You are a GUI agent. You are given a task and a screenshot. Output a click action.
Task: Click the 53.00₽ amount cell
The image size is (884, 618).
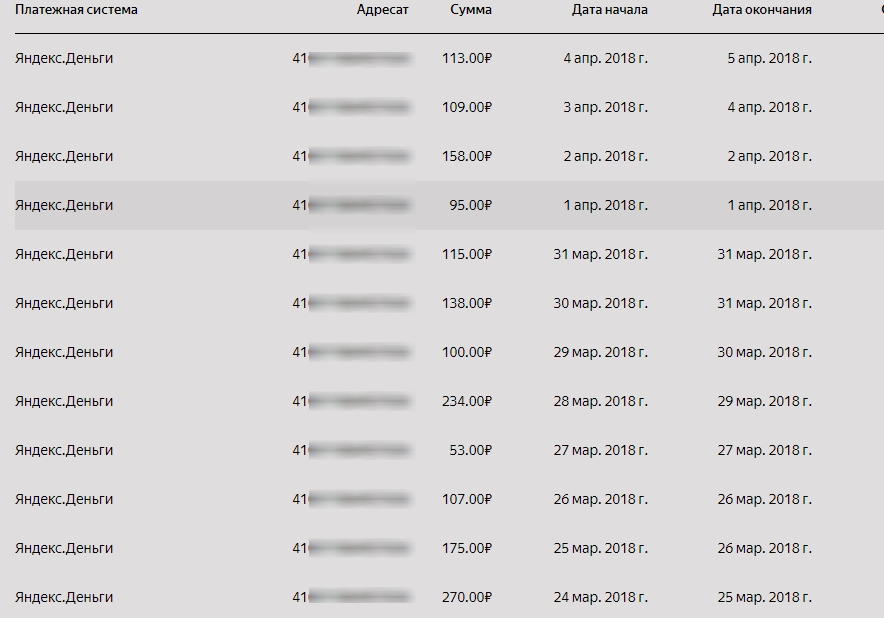471,450
